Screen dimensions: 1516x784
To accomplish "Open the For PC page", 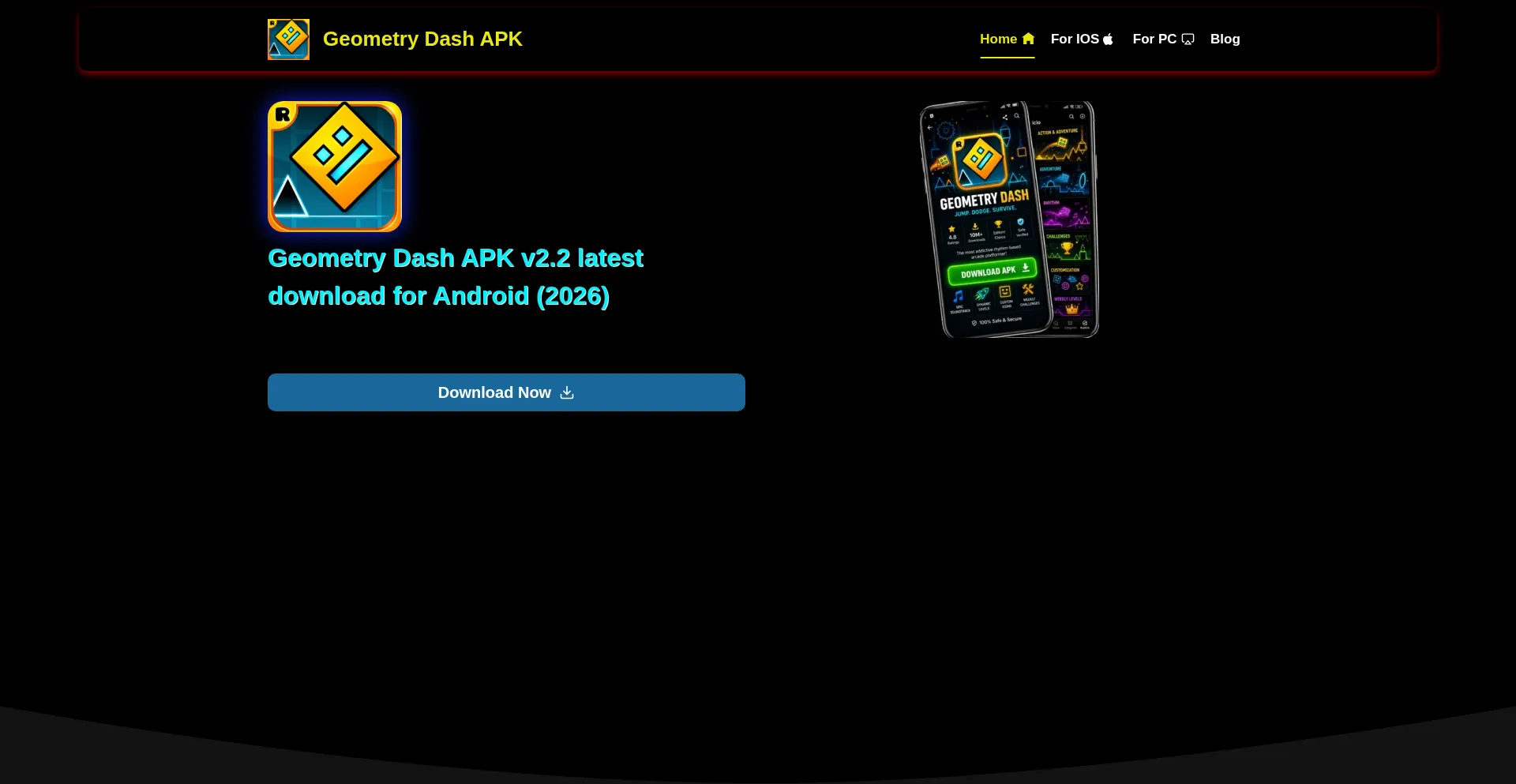I will (1163, 39).
